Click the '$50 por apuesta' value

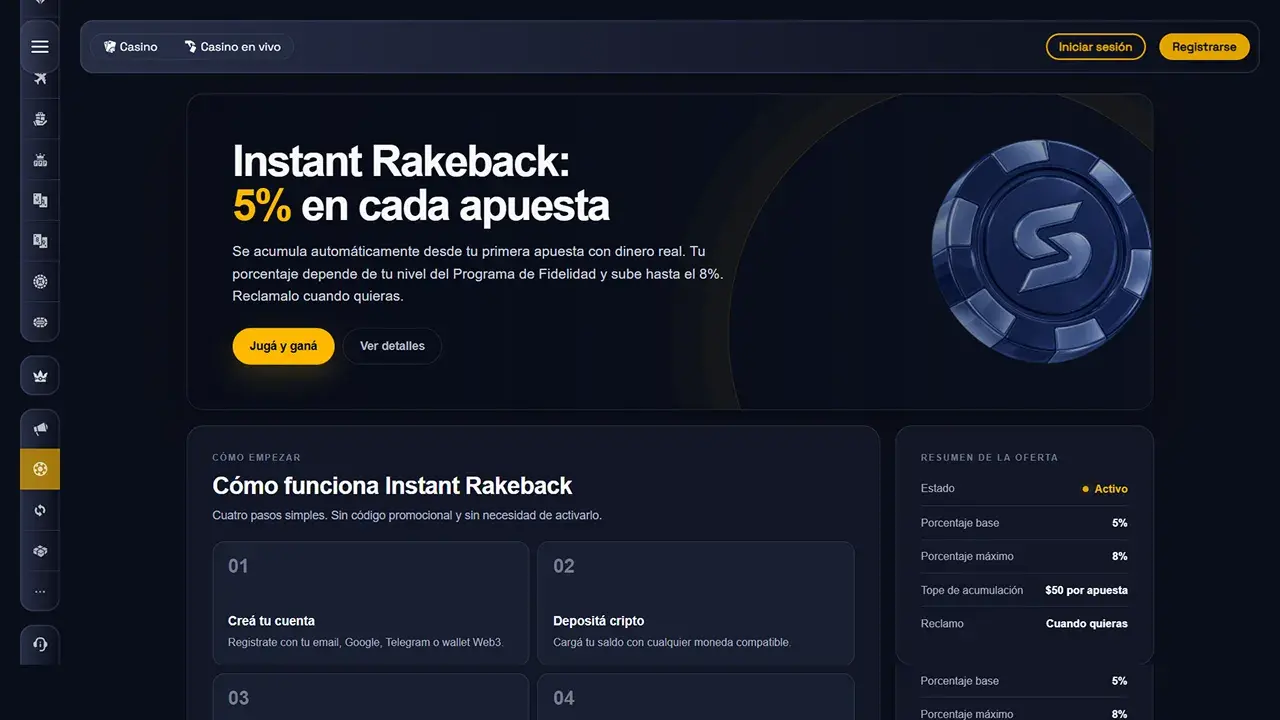pyautogui.click(x=1086, y=590)
